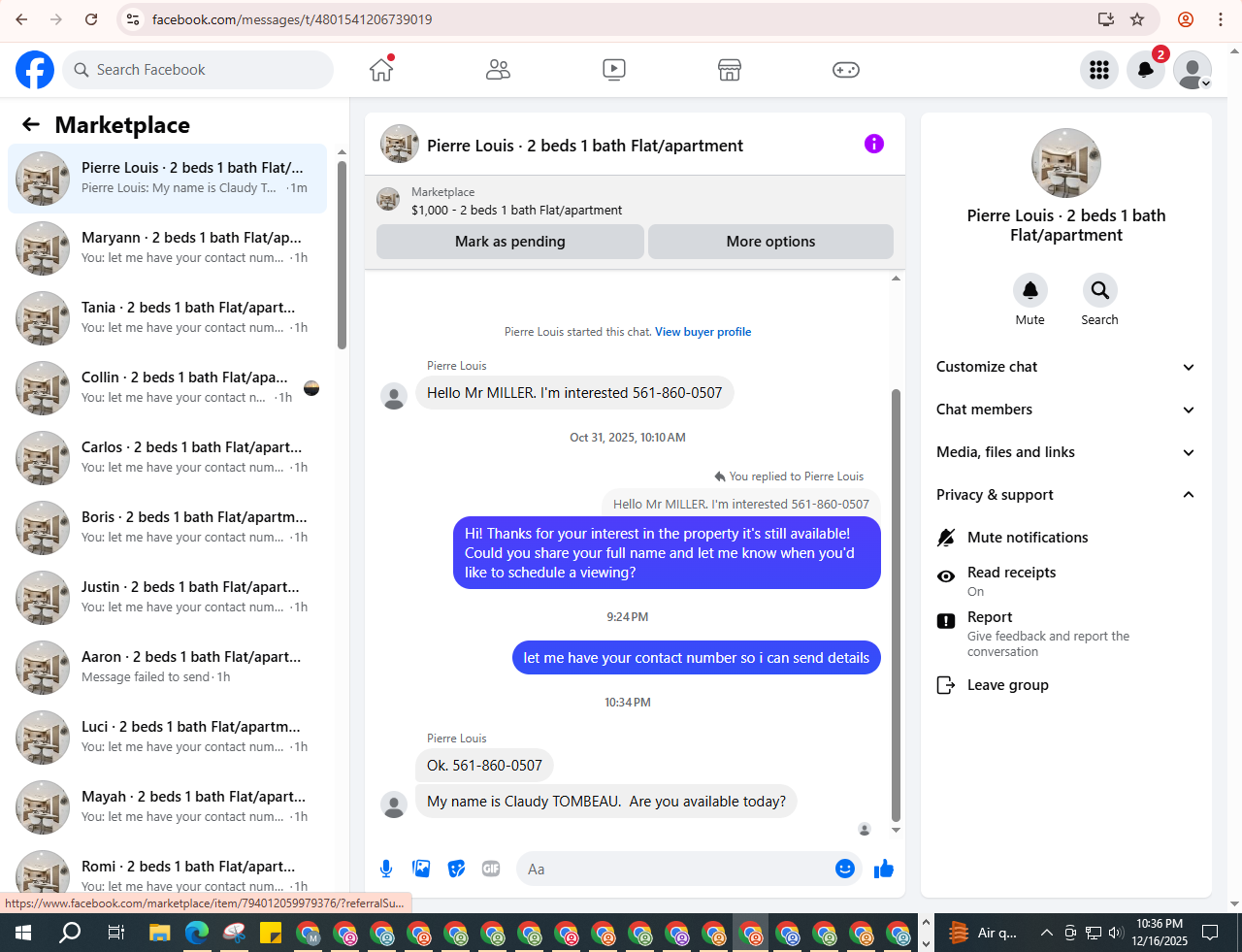The width and height of the screenshot is (1242, 952).
Task: Open the $1,000 listing link in header
Action: point(517,210)
